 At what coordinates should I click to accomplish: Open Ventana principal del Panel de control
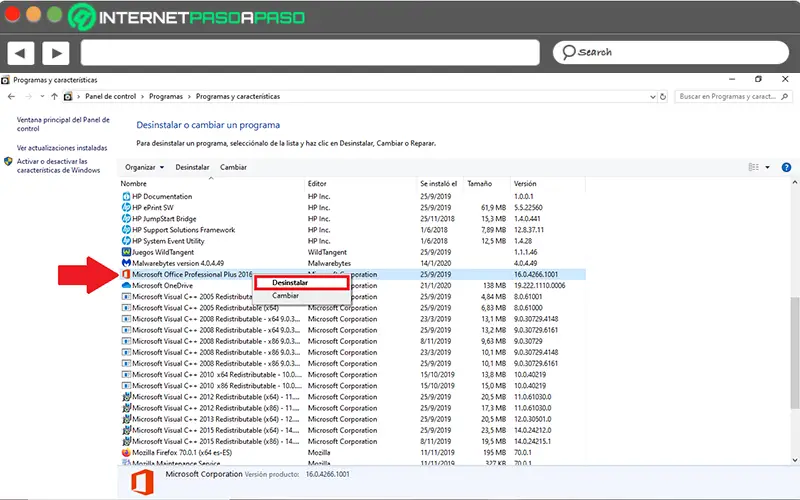pyautogui.click(x=63, y=124)
